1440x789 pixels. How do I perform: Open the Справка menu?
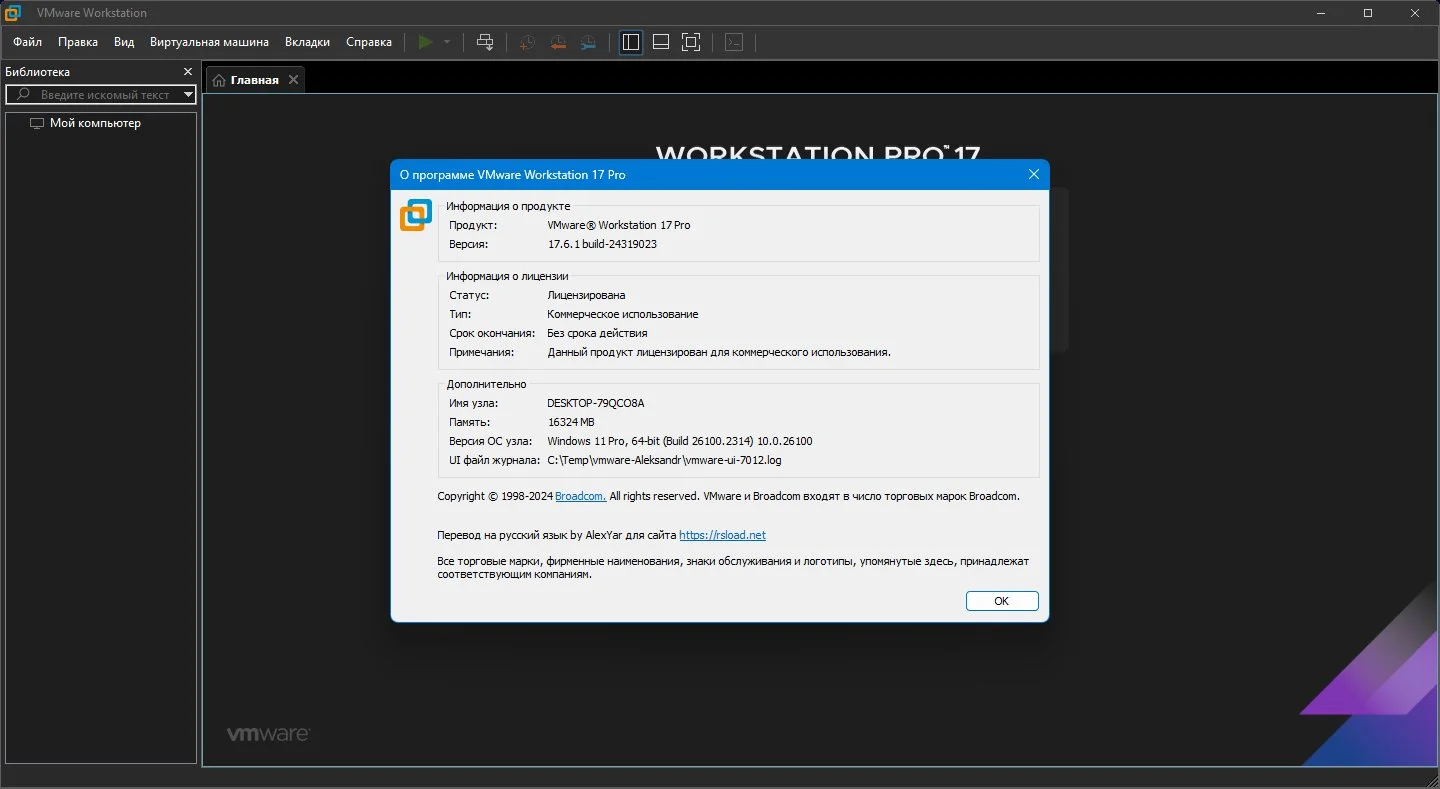click(369, 42)
